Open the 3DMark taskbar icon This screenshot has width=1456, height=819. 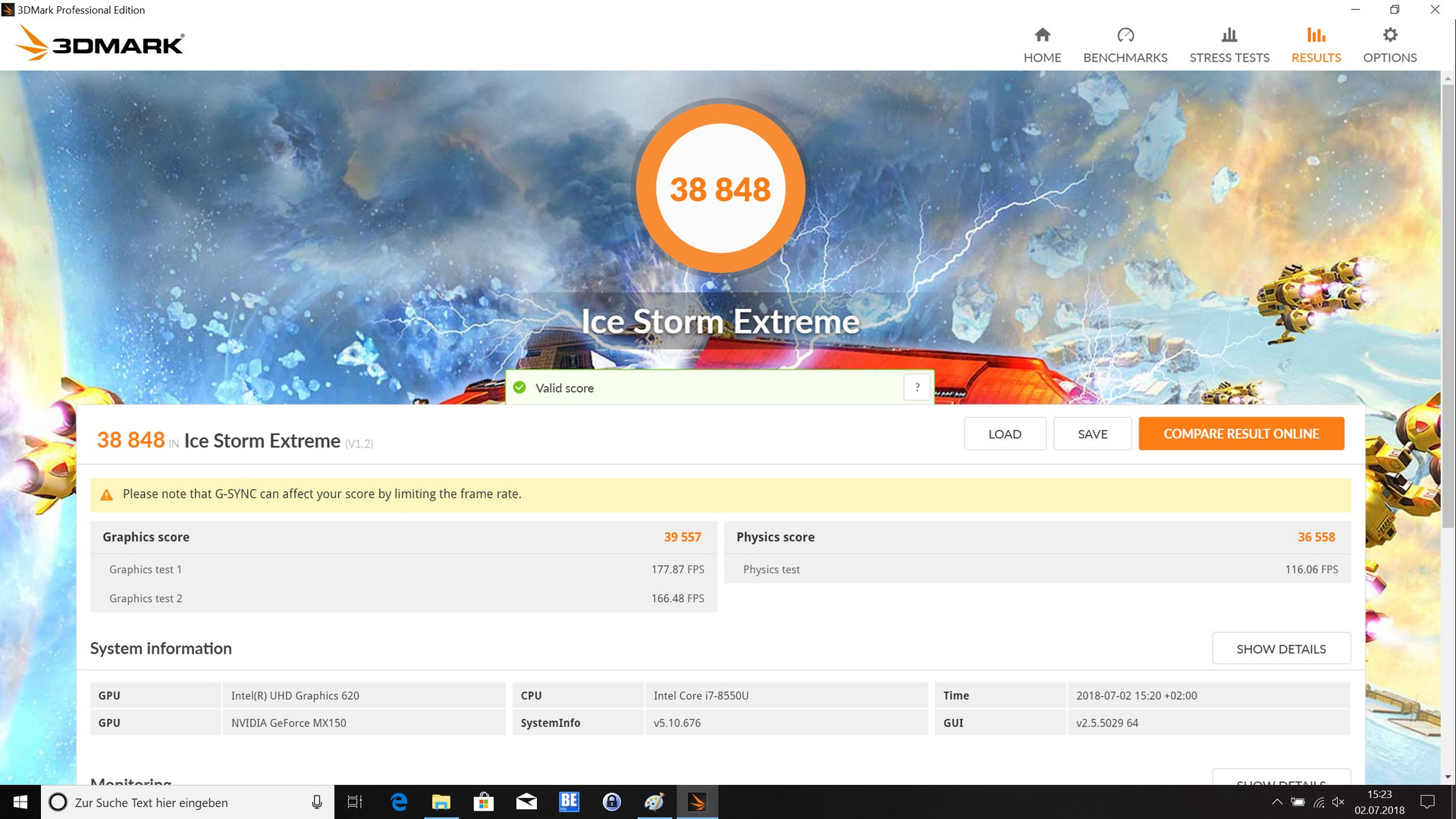pos(696,802)
